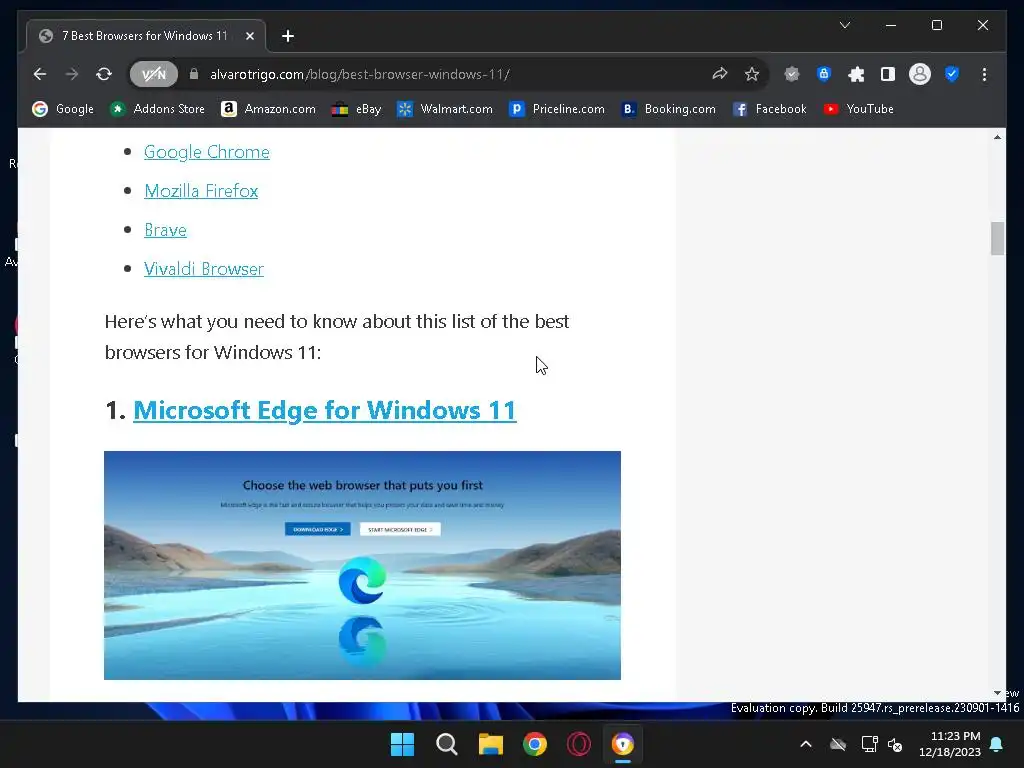1024x768 pixels.
Task: Open Windows Search from the taskbar
Action: coord(447,744)
